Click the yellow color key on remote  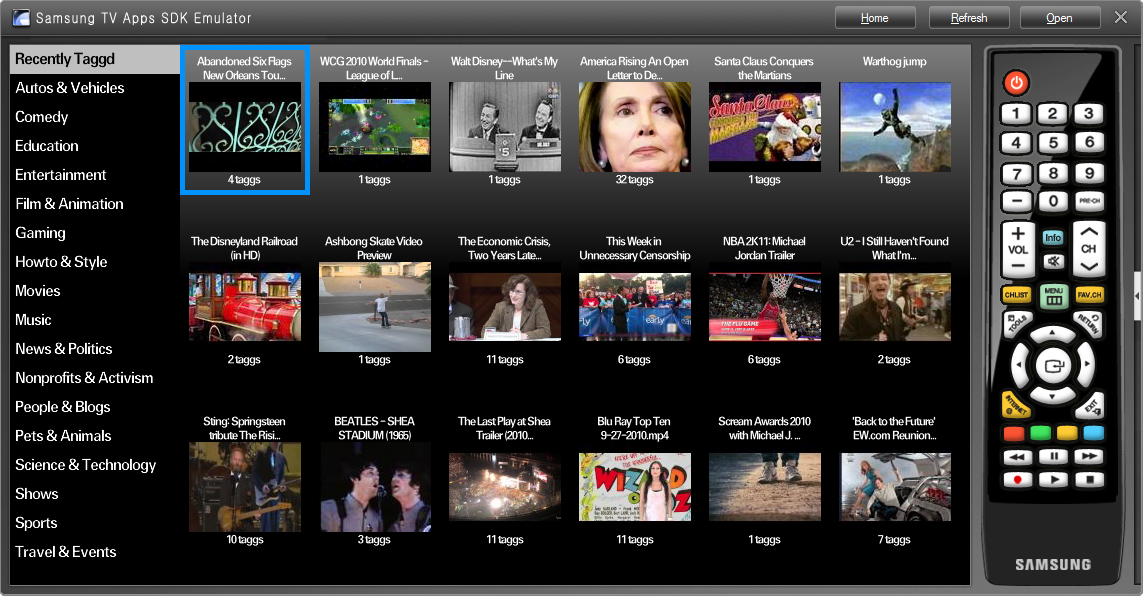point(1067,434)
